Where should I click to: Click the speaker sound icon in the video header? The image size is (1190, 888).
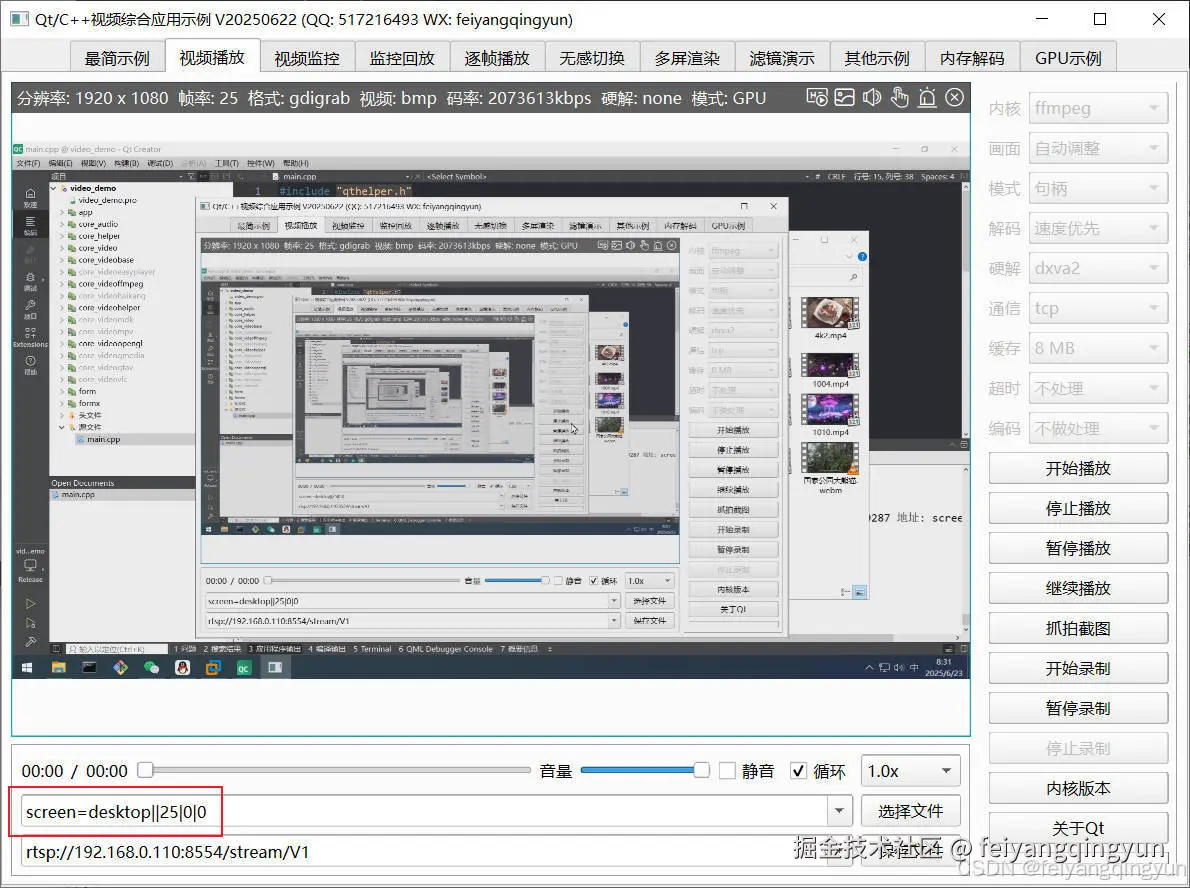[872, 97]
